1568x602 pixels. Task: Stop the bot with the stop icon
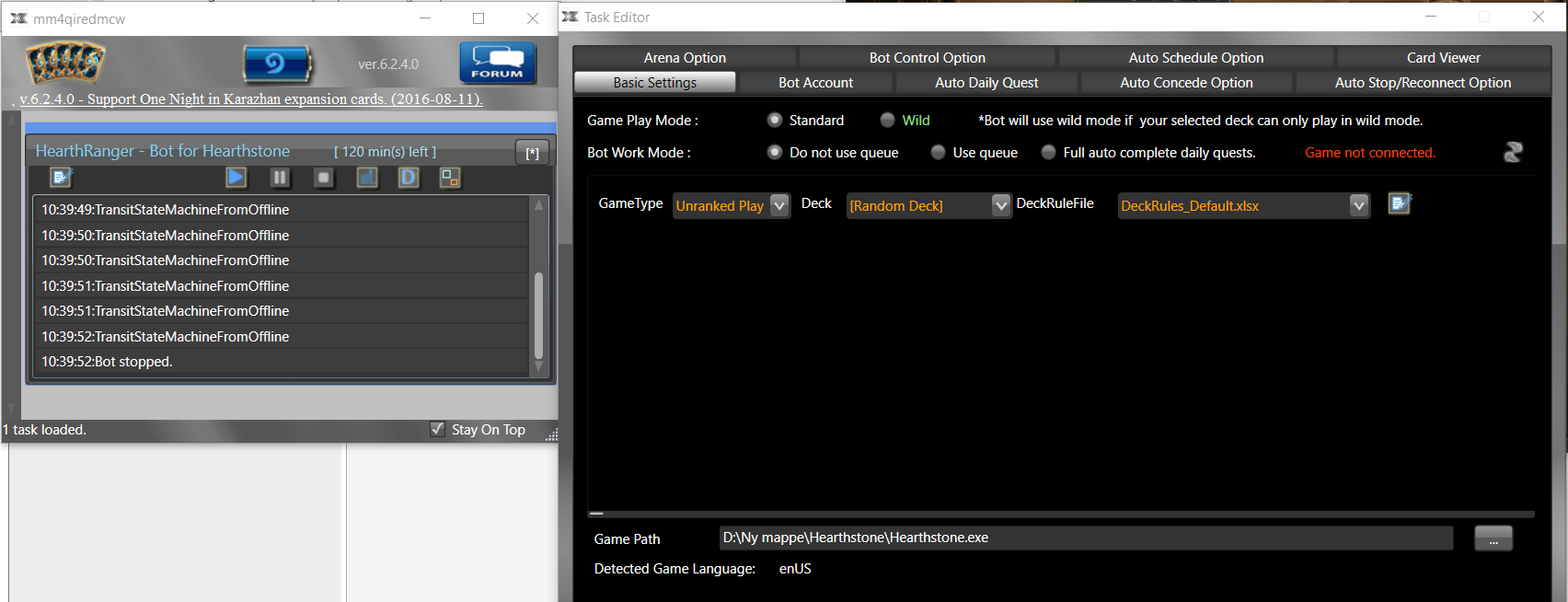[x=323, y=177]
